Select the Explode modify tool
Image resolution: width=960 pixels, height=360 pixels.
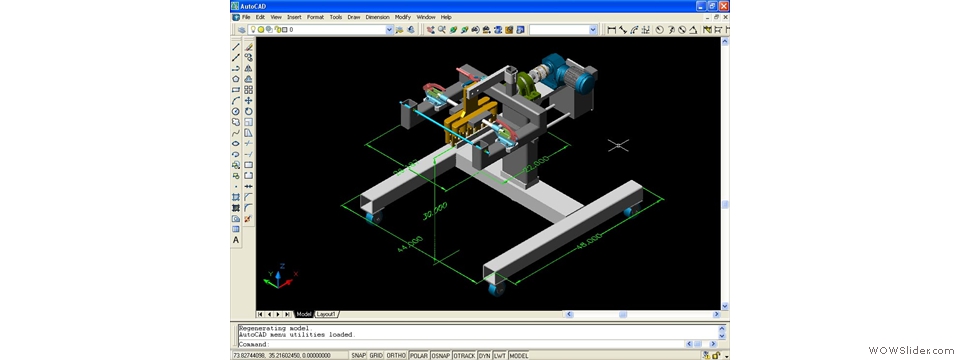(x=249, y=219)
